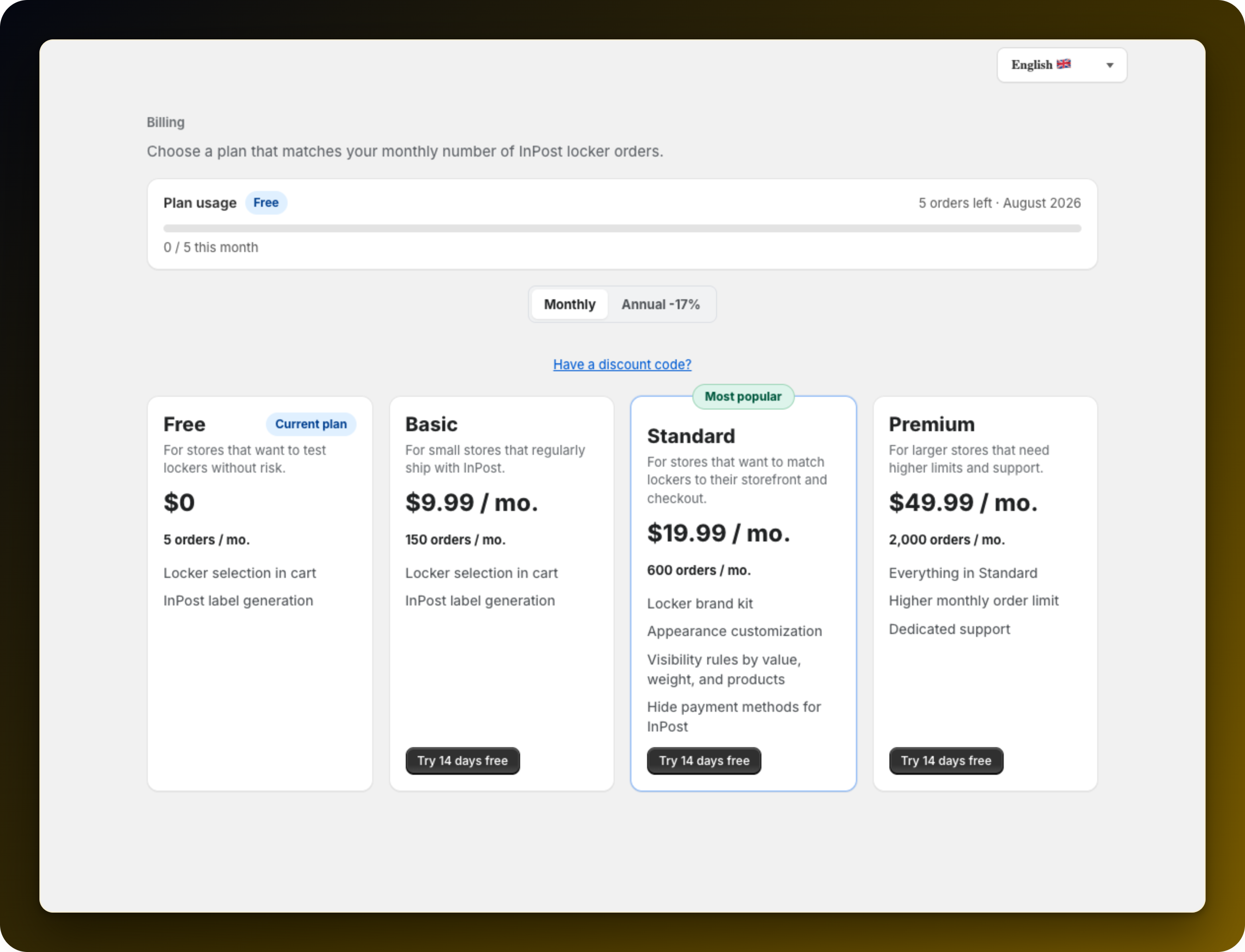This screenshot has width=1245, height=952.
Task: Start Basic plan 14-day trial
Action: point(462,761)
